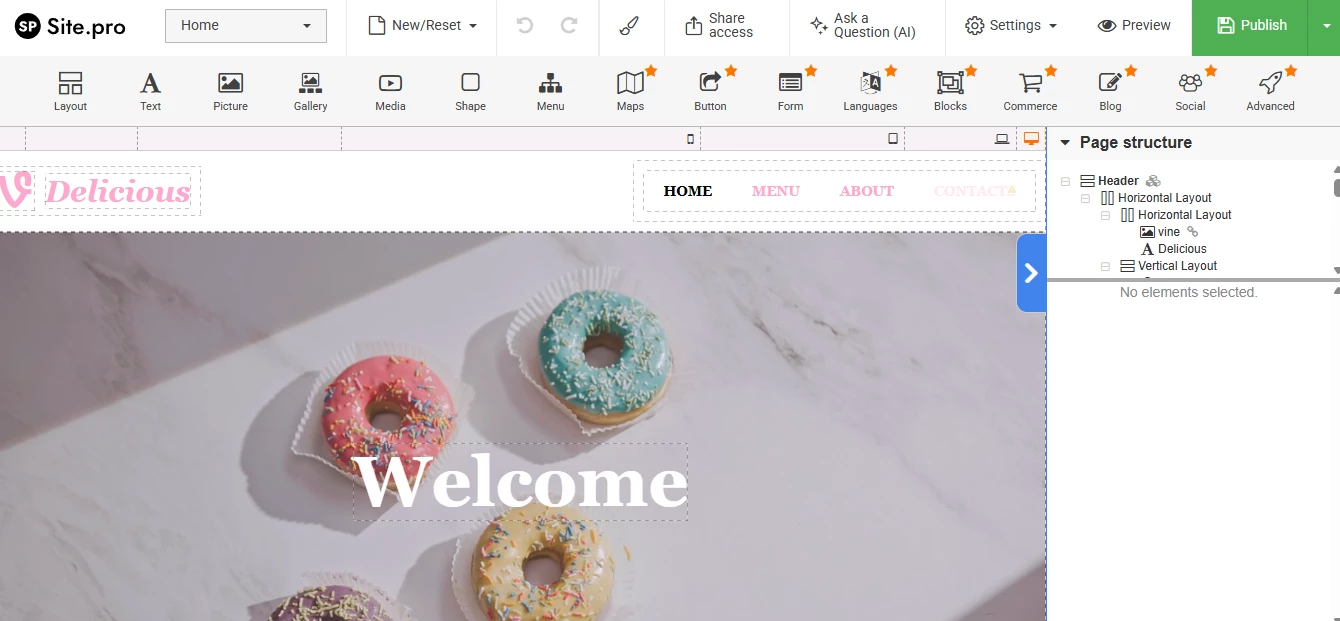Select the vine item in Page structure
Viewport: 1340px width, 621px height.
(1168, 231)
